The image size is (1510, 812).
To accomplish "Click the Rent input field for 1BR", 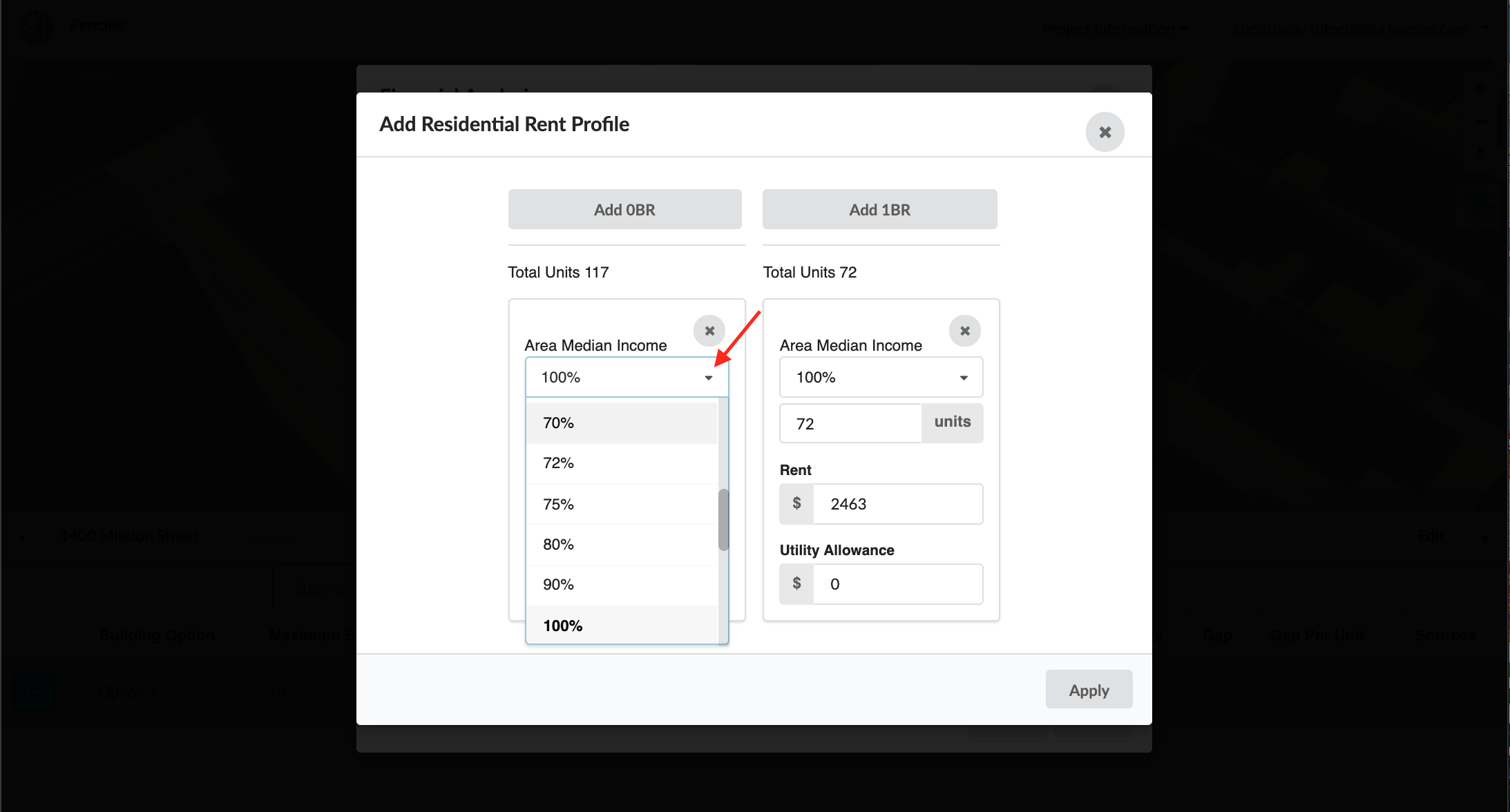I will [899, 503].
